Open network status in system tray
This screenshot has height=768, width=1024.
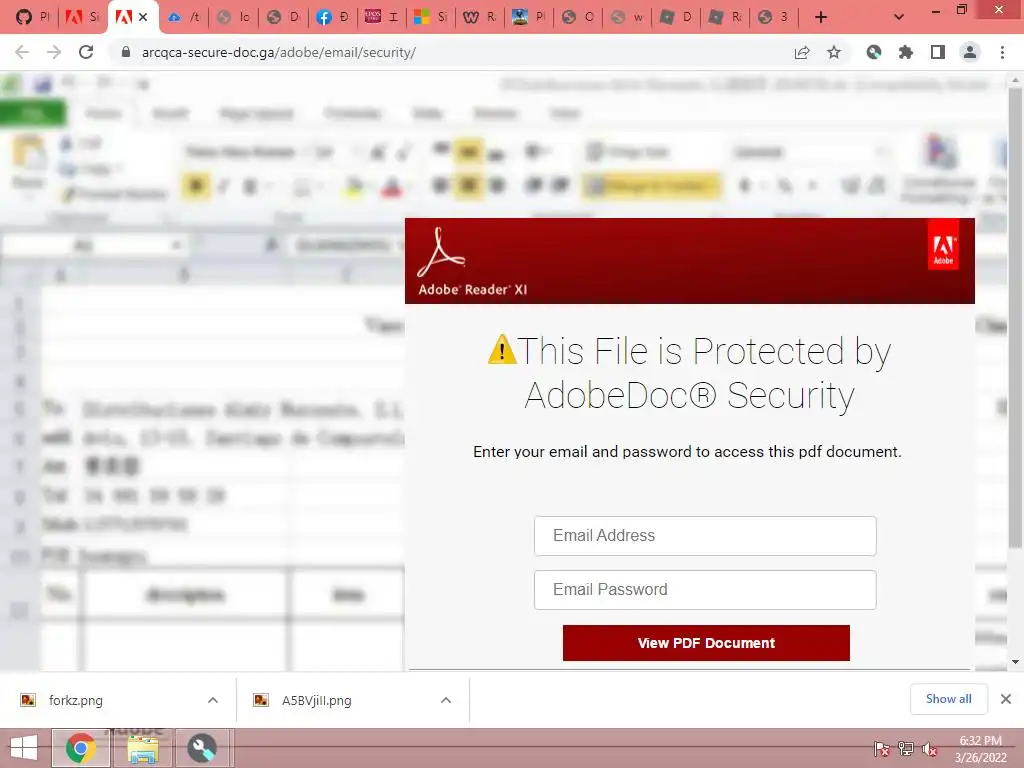pos(906,749)
